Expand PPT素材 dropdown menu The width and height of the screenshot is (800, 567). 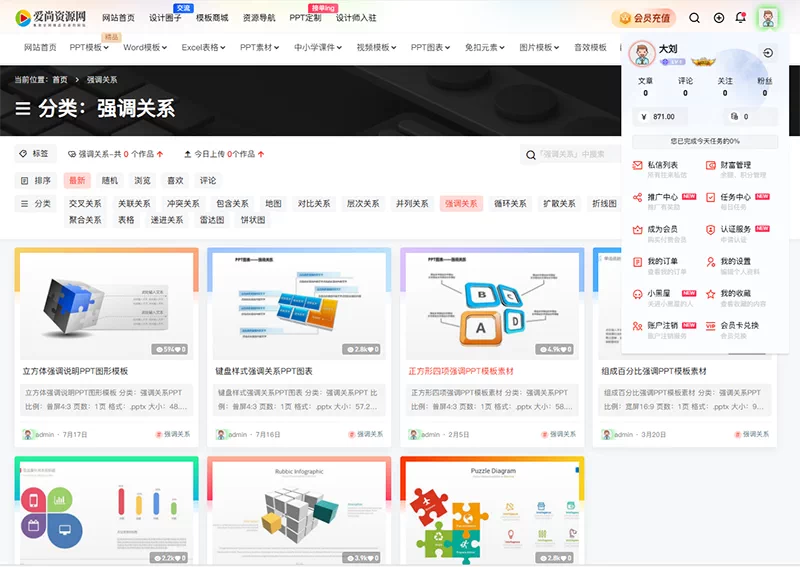259,47
